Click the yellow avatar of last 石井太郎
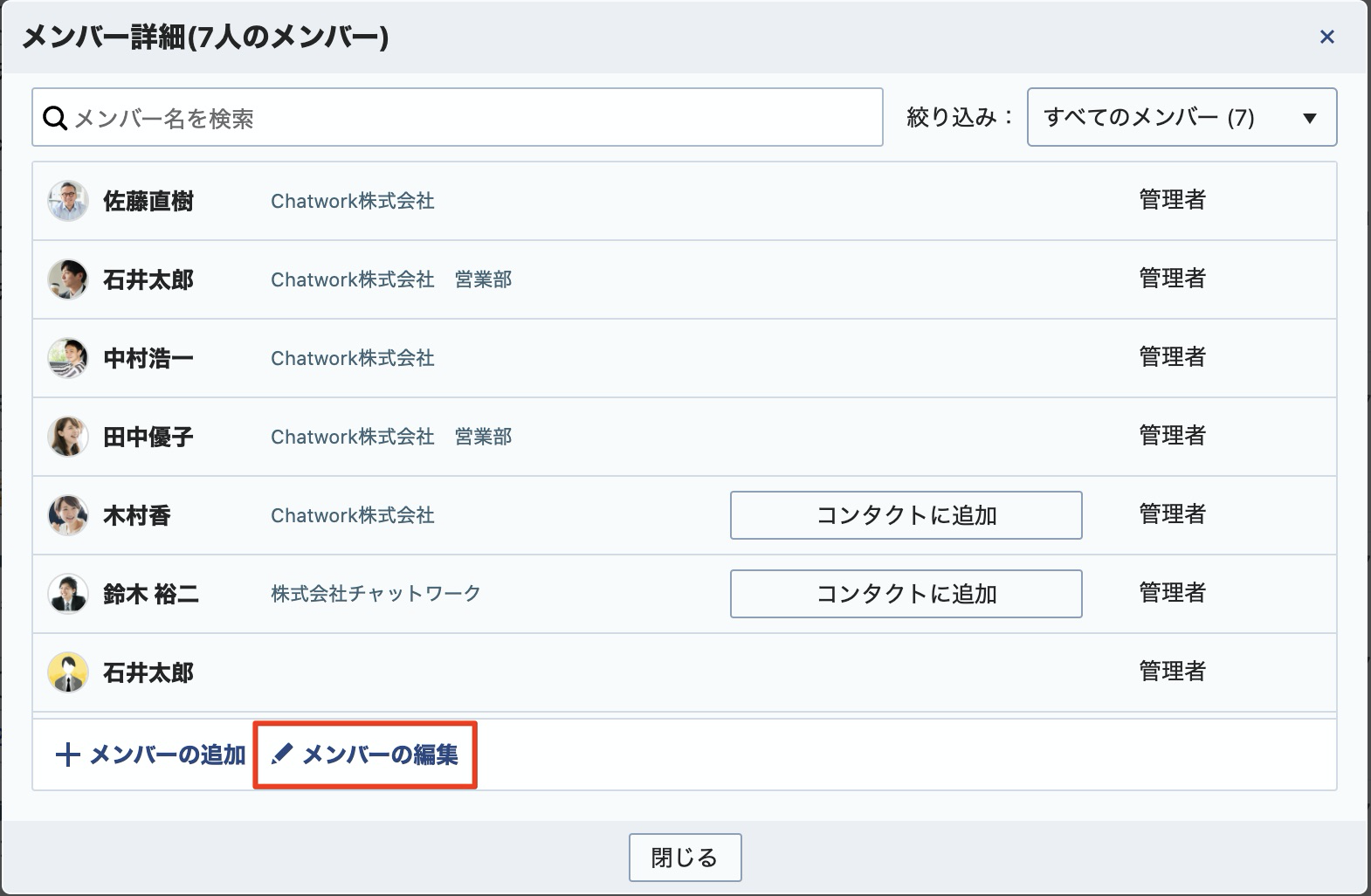1371x896 pixels. [68, 672]
